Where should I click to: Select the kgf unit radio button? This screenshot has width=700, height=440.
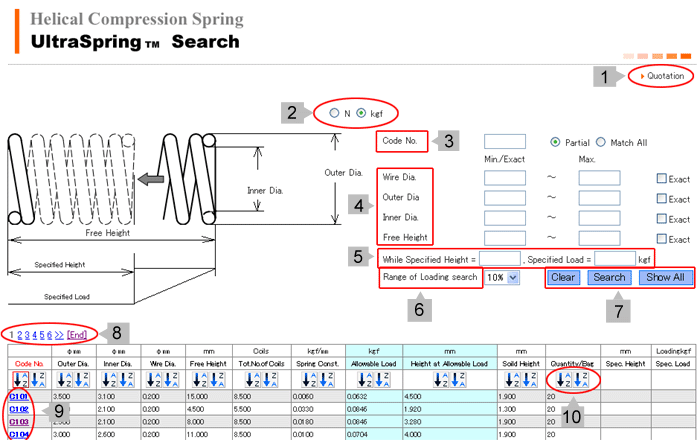click(361, 113)
